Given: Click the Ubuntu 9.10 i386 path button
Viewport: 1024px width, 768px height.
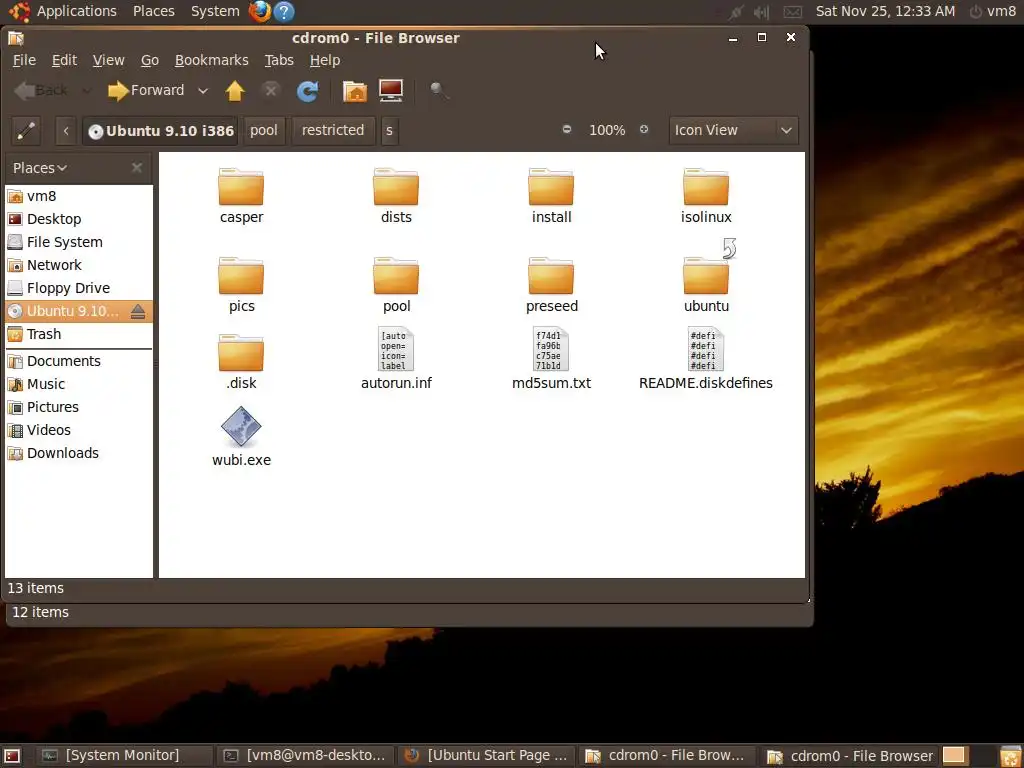Looking at the screenshot, I should (161, 131).
